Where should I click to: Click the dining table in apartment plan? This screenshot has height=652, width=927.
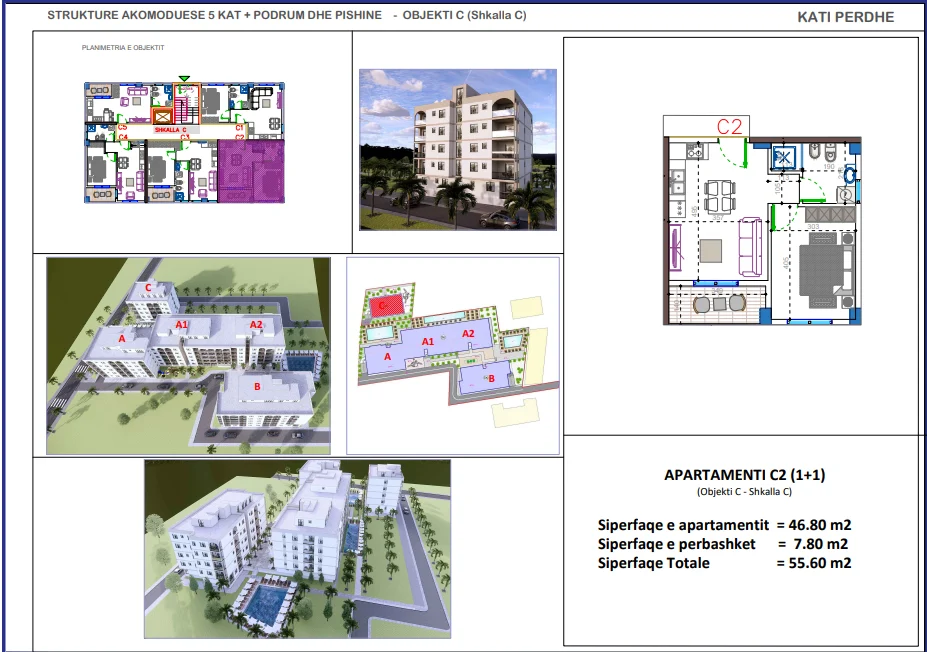coord(720,197)
